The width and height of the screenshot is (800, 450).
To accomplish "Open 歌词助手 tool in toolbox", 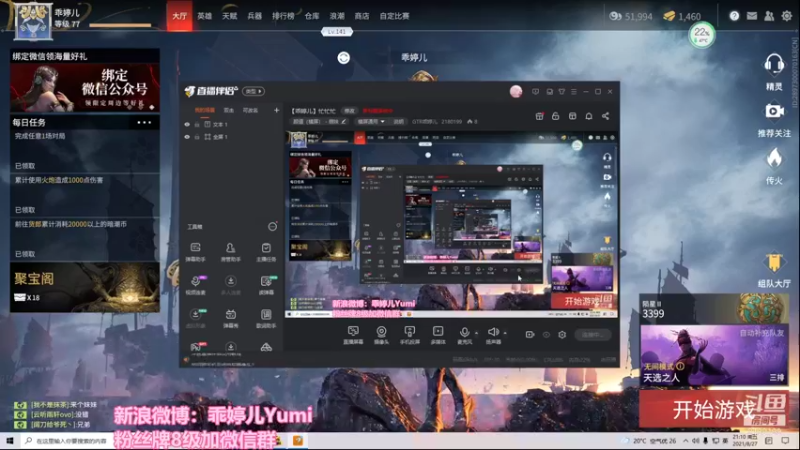I will (266, 318).
